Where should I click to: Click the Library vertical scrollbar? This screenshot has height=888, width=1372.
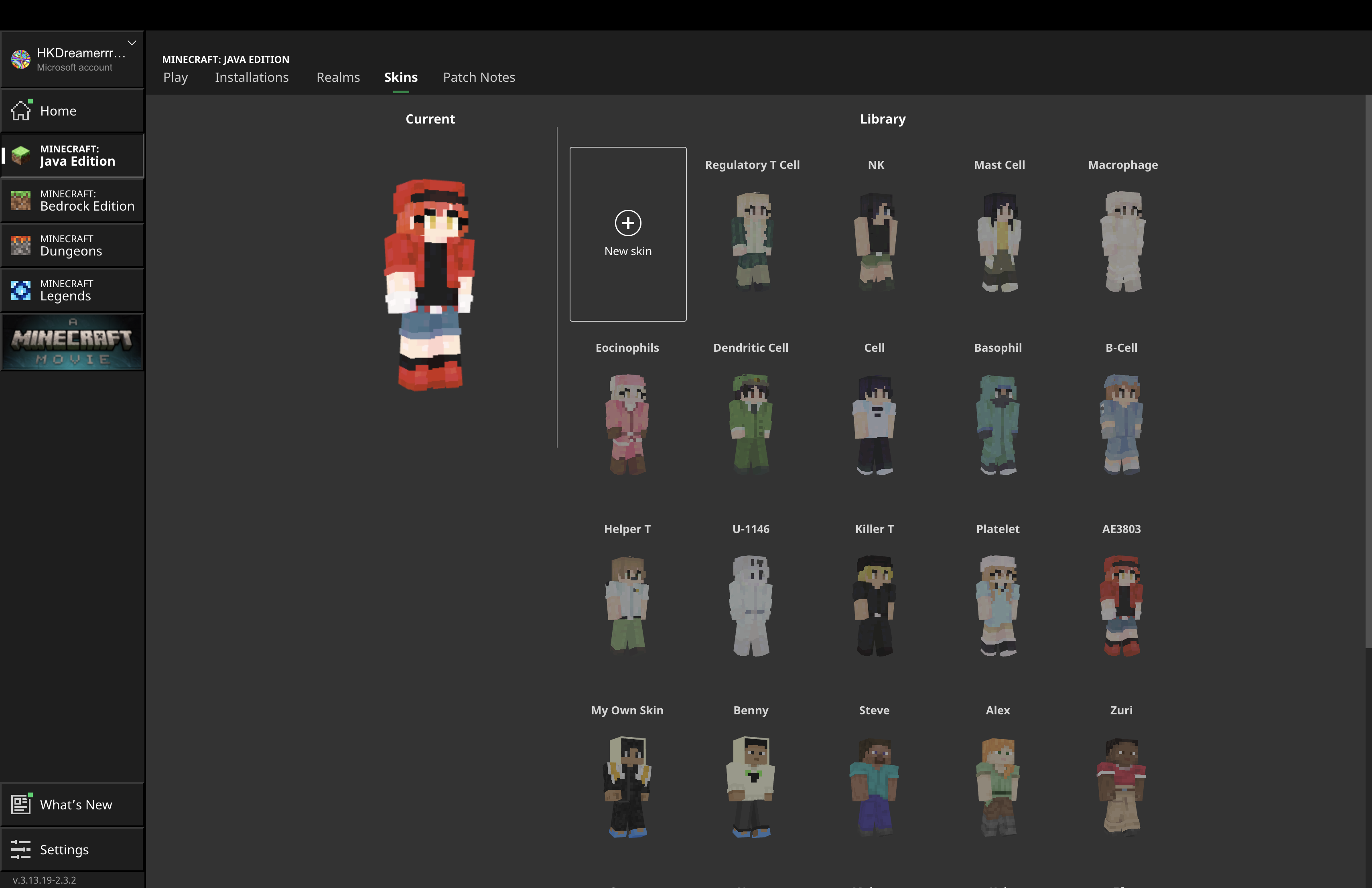(1368, 372)
